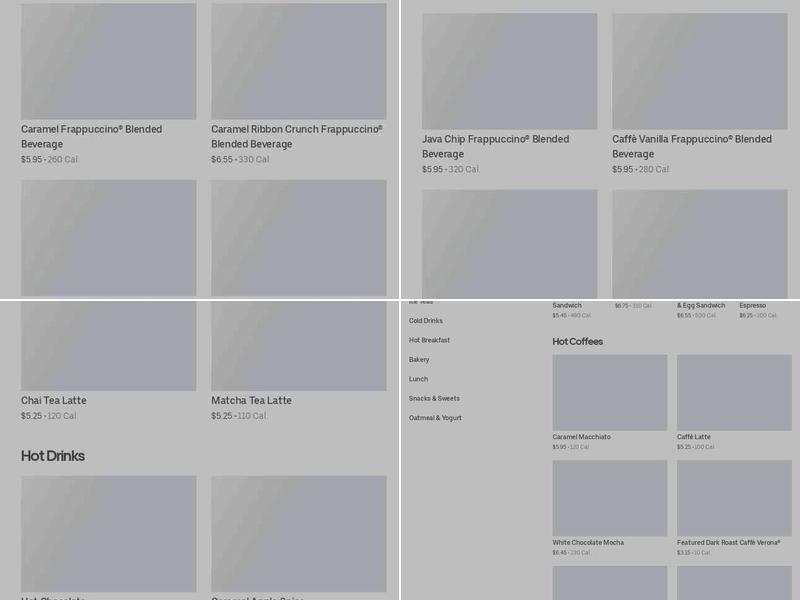Choose Featured Dark Roast Caffè Verona name
The height and width of the screenshot is (600, 800).
[729, 542]
